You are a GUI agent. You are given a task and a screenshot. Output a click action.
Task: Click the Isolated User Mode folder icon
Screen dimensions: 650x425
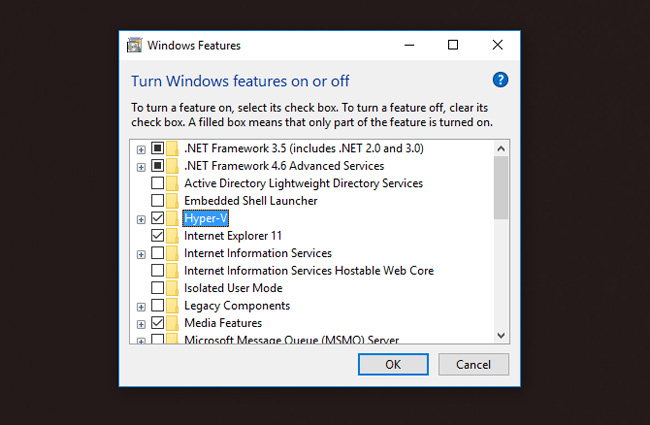[x=173, y=288]
